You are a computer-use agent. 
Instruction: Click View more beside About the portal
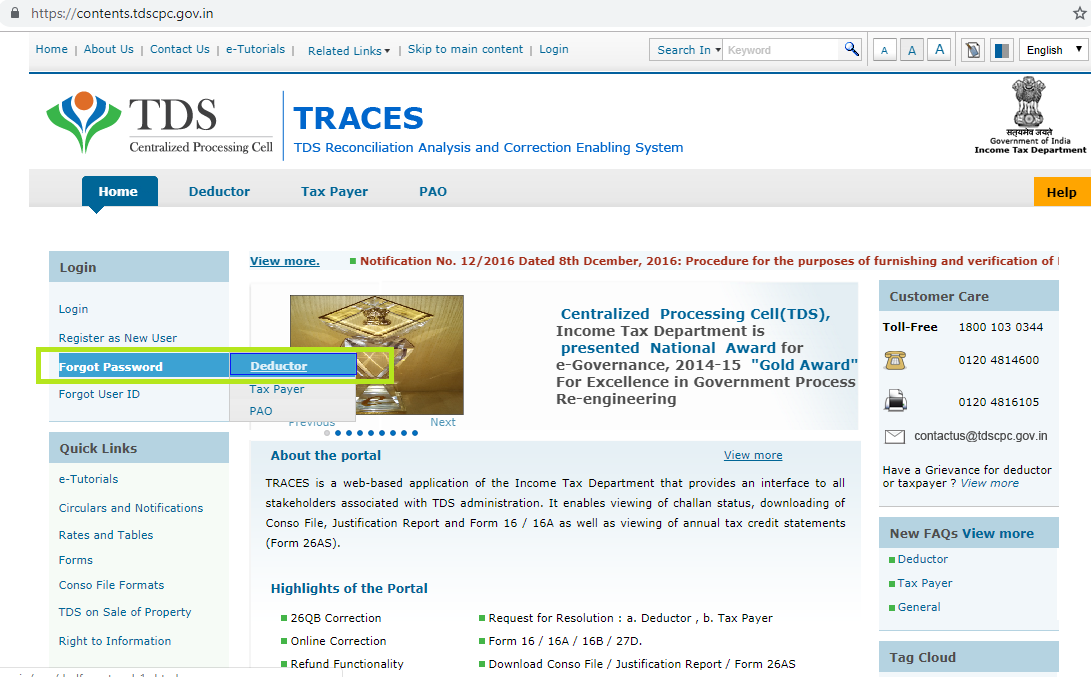[753, 455]
